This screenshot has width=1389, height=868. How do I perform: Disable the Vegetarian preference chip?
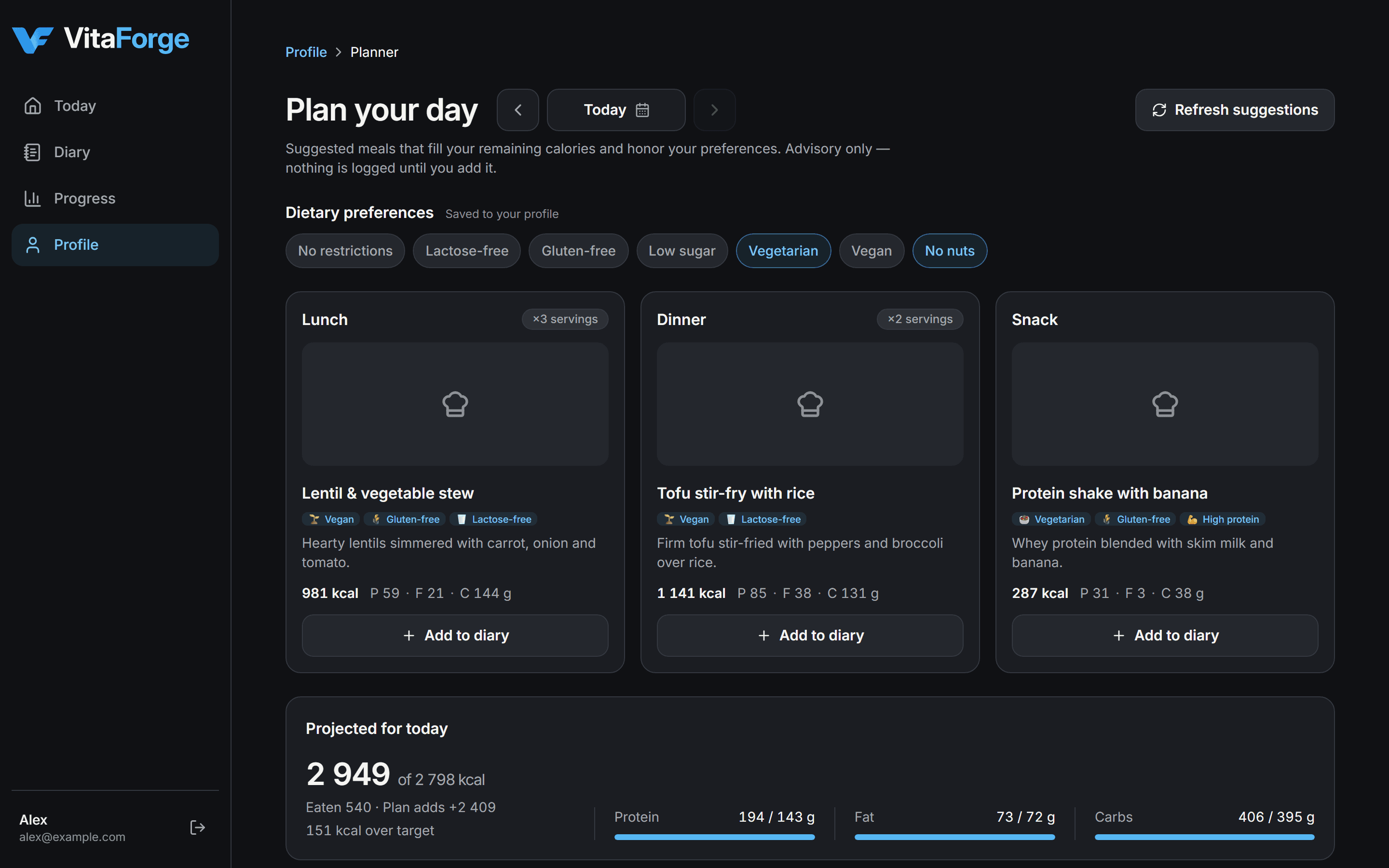tap(783, 251)
